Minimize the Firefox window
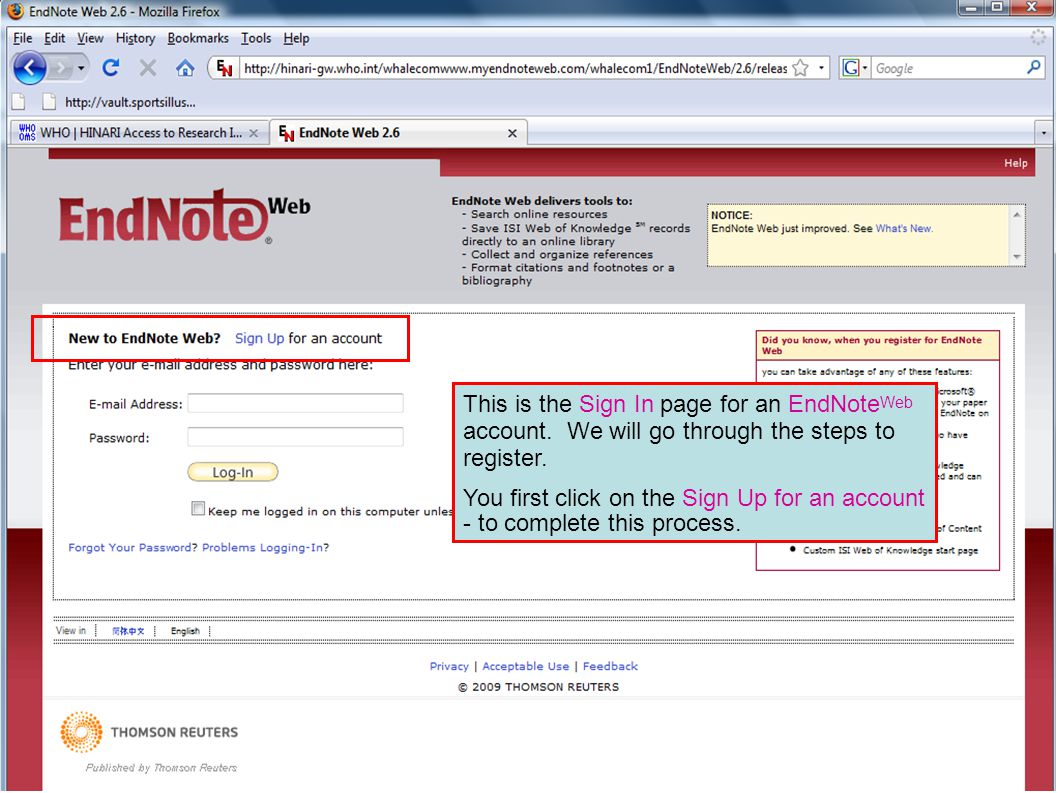The width and height of the screenshot is (1058, 793). point(972,8)
